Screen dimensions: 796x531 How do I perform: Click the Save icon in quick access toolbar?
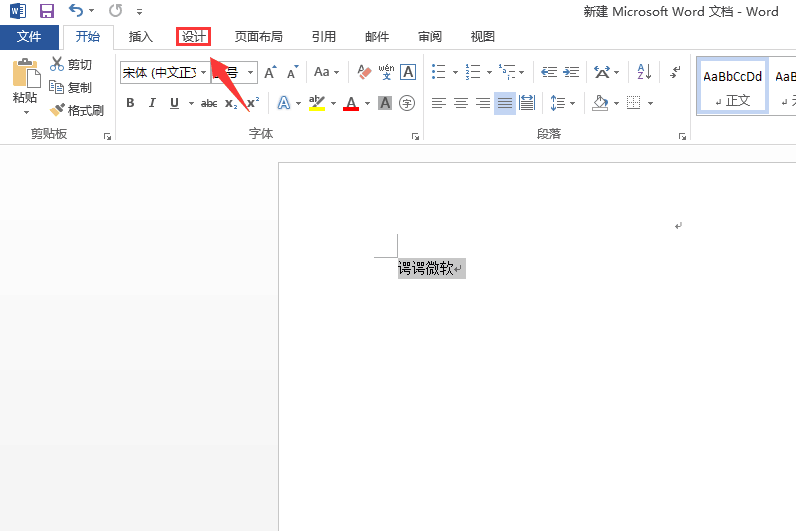(x=47, y=11)
